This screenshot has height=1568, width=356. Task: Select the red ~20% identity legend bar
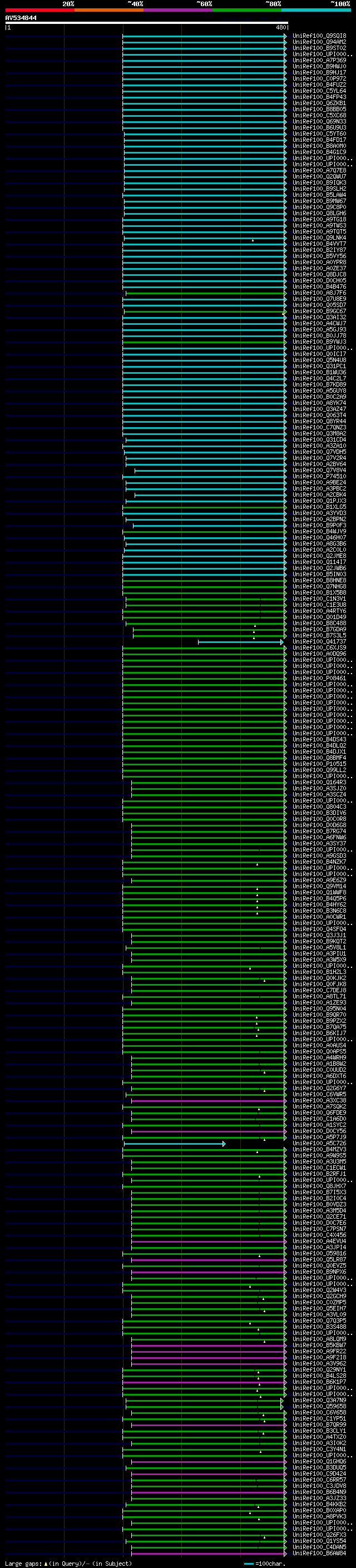click(x=39, y=10)
